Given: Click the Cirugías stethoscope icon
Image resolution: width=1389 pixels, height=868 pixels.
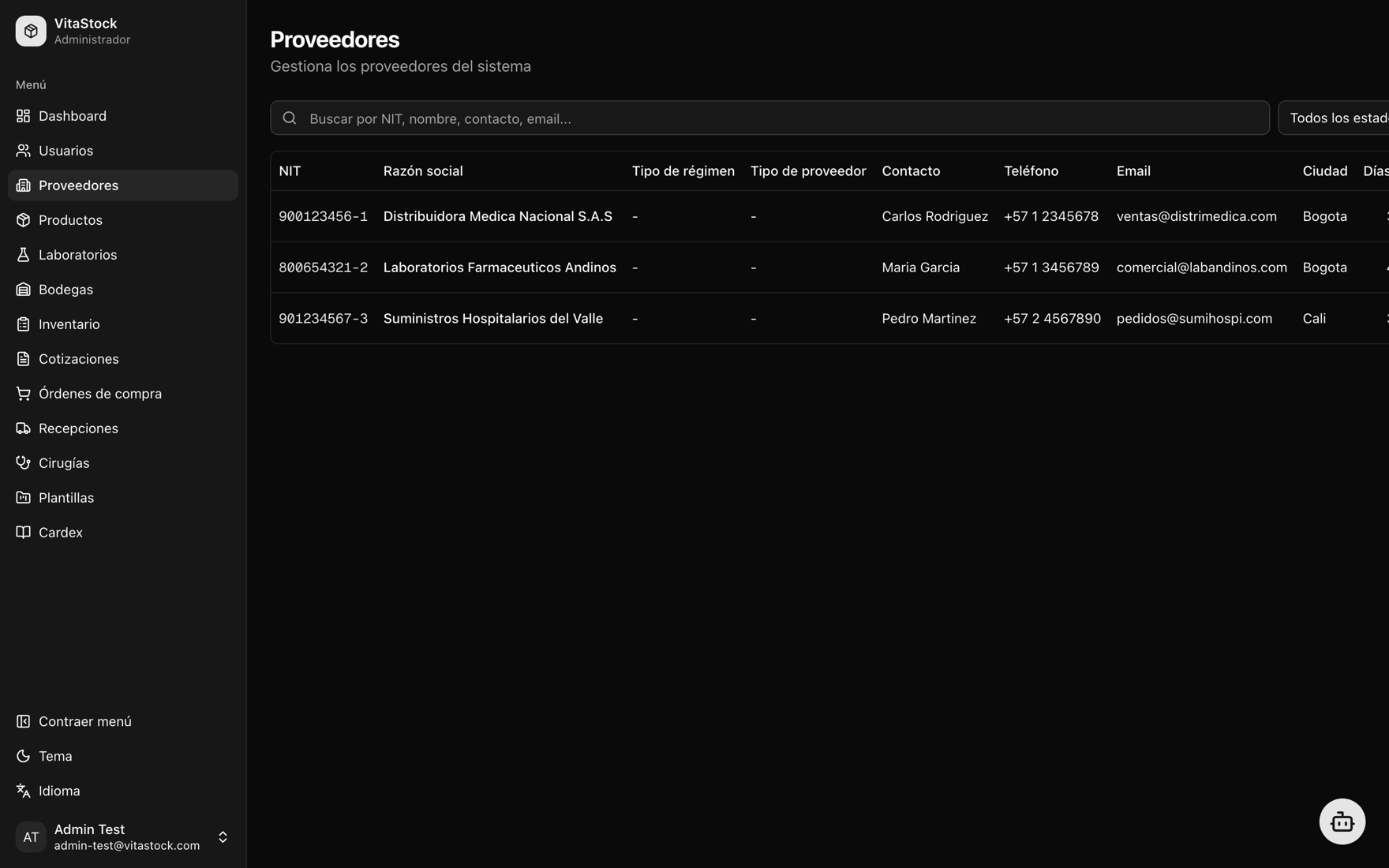Looking at the screenshot, I should (x=23, y=463).
